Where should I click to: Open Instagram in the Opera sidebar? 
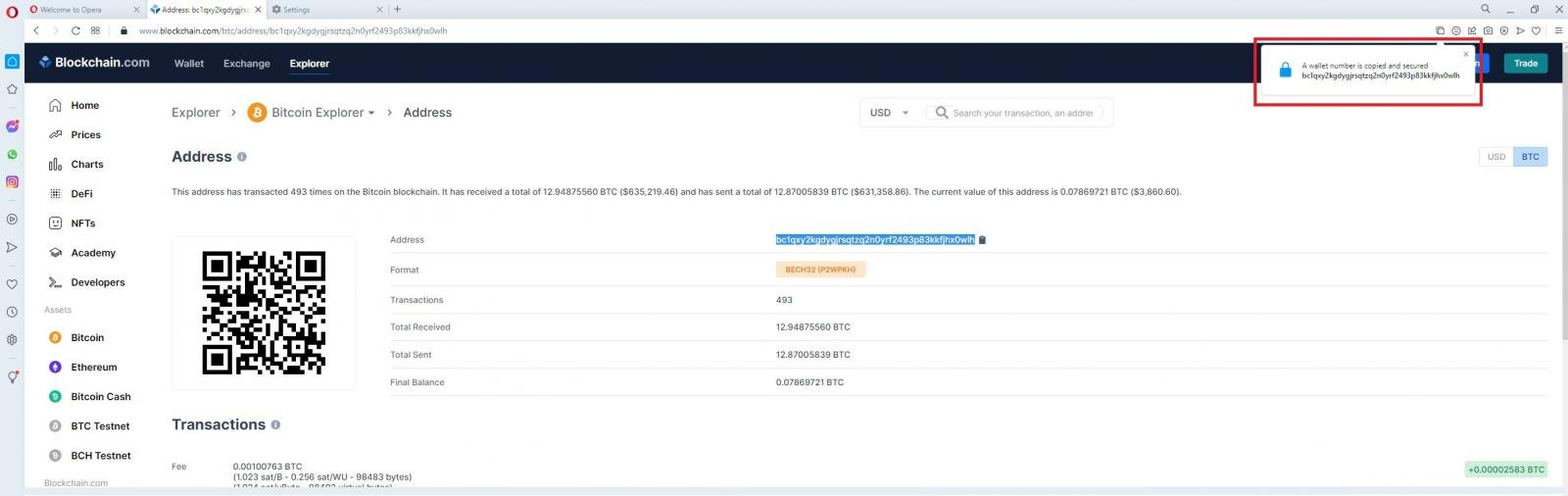point(12,182)
